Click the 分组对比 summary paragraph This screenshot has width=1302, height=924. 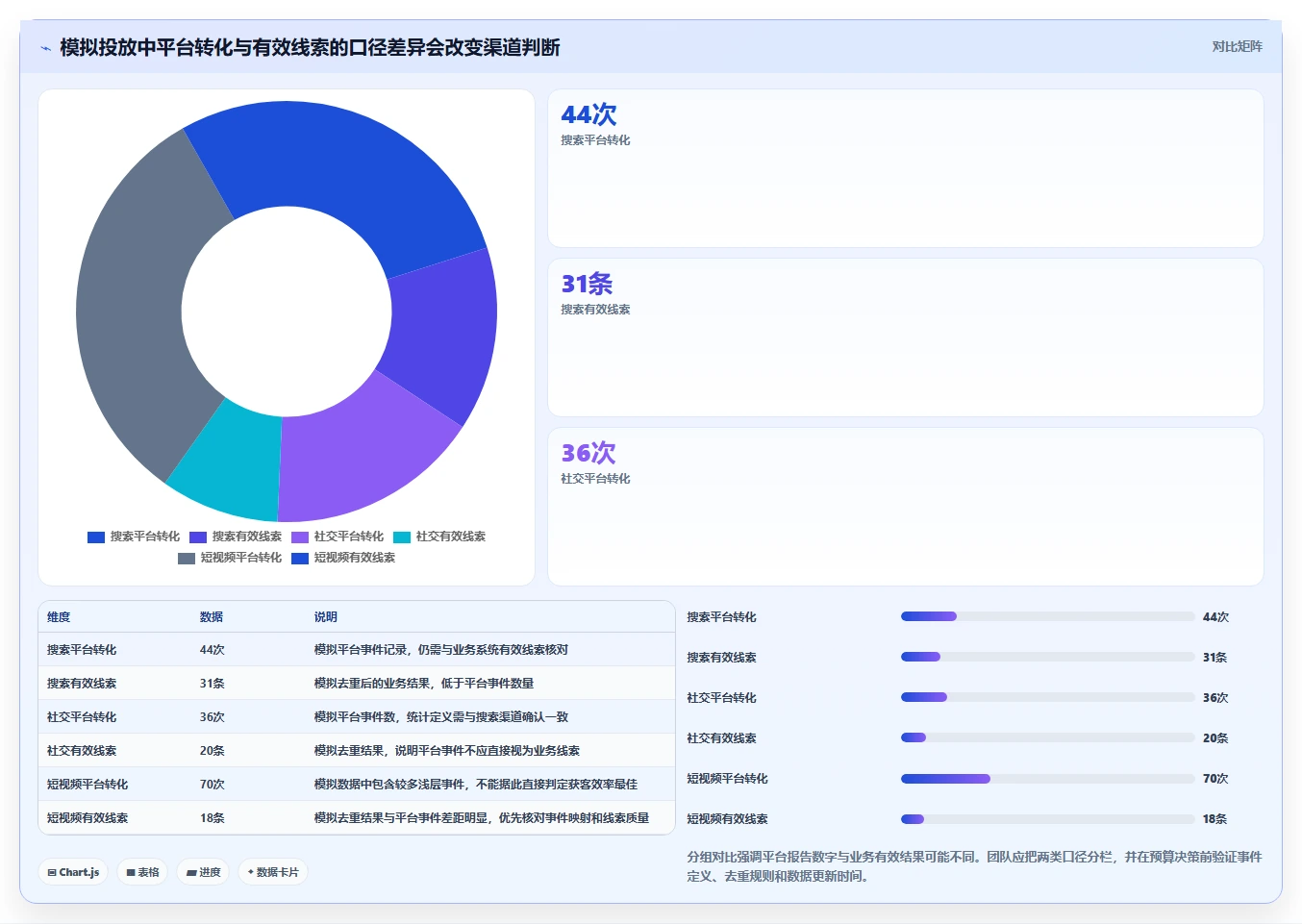pyautogui.click(x=974, y=866)
